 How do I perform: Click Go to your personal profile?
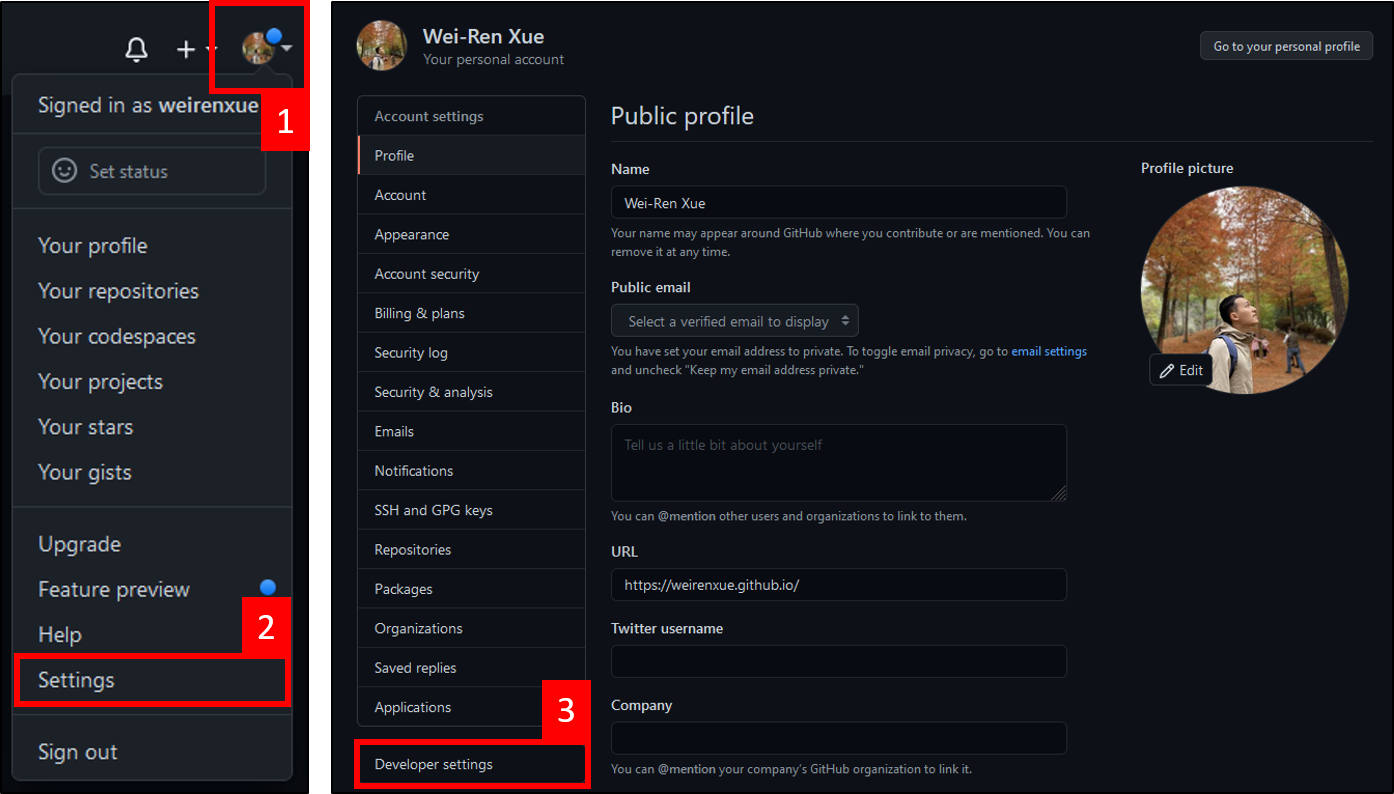coord(1286,45)
